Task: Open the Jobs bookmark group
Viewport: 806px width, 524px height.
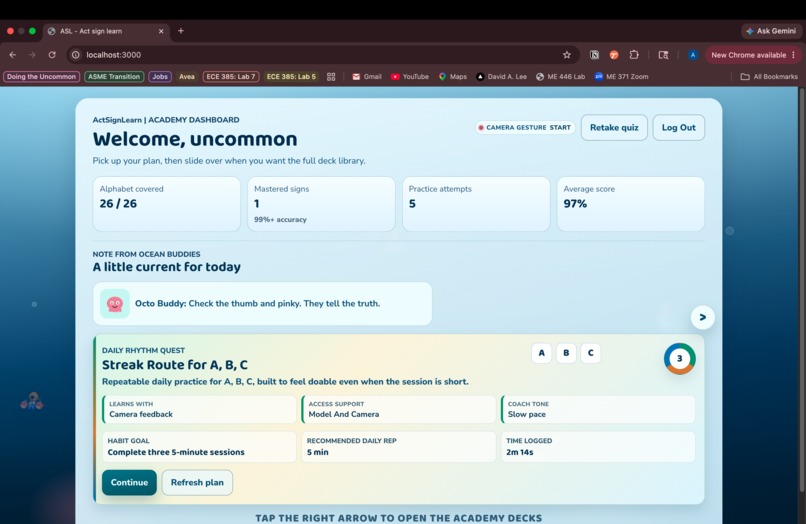Action: tap(160, 77)
